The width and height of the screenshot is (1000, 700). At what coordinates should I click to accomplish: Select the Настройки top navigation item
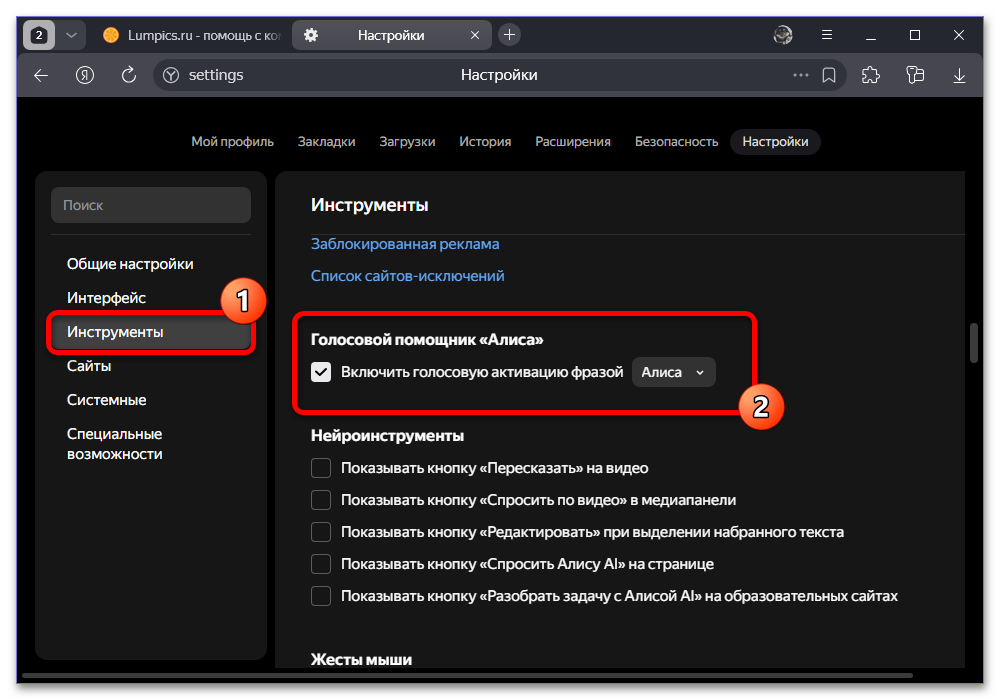pyautogui.click(x=775, y=142)
